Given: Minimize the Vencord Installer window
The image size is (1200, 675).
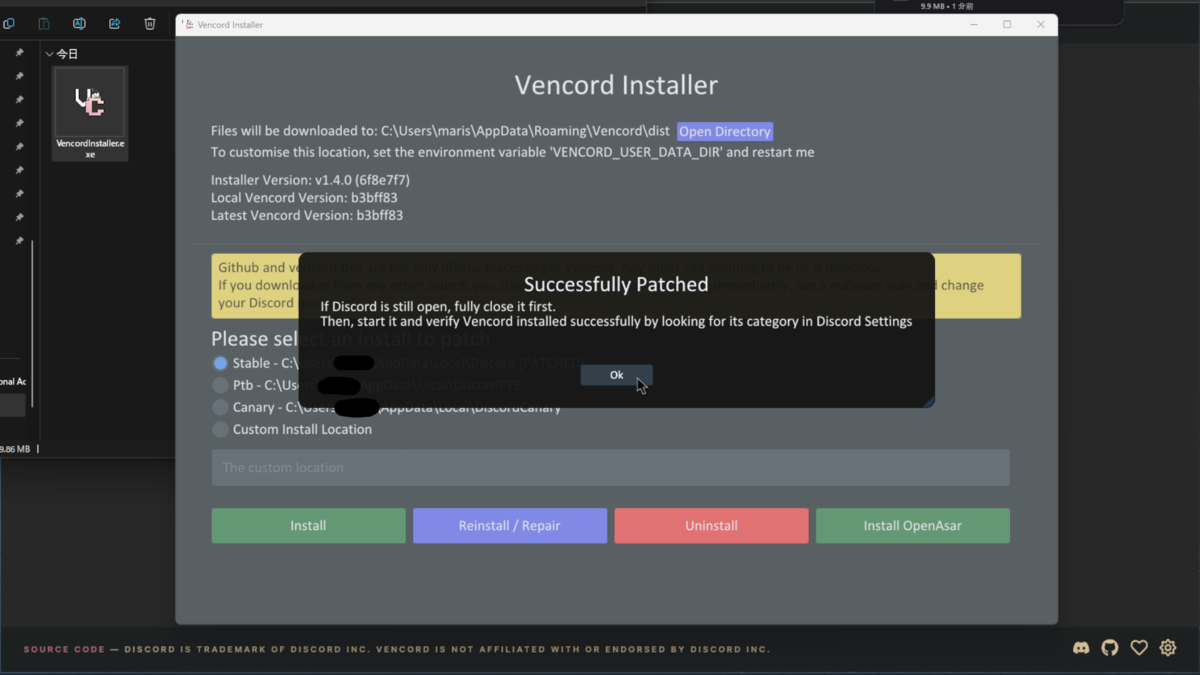Looking at the screenshot, I should 975,24.
